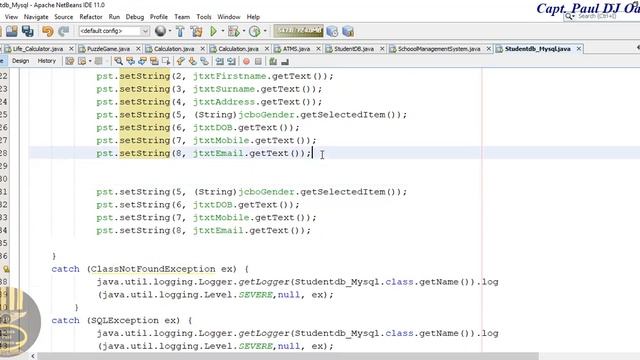This screenshot has height=360, width=640.
Task: Jump to previous occurrence icon in editor toolbar
Action: [x=130, y=61]
